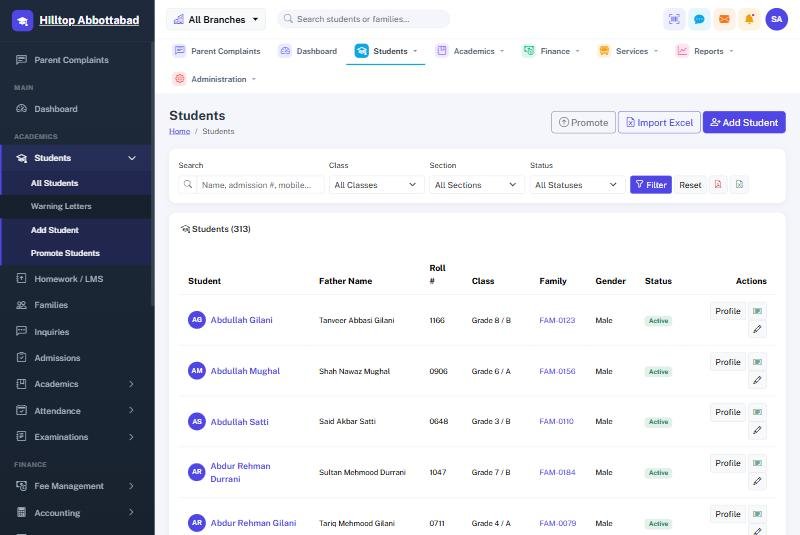Image resolution: width=800 pixels, height=535 pixels.
Task: Open the All Classes dropdown
Action: (x=376, y=185)
